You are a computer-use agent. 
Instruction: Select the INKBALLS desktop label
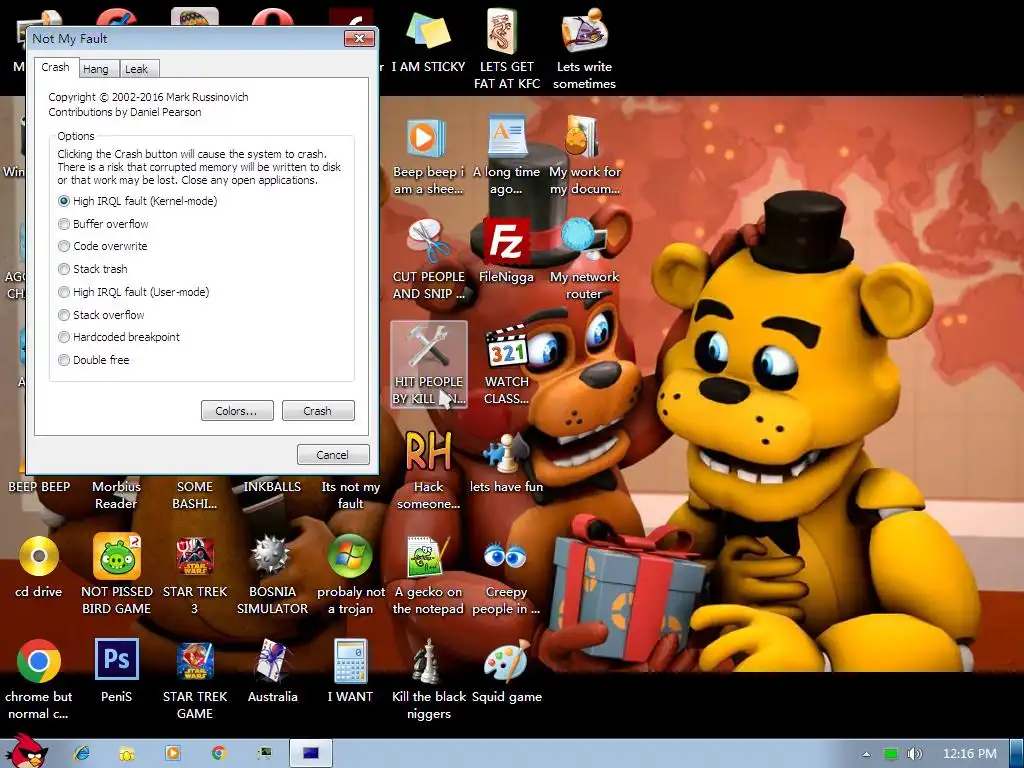(x=272, y=487)
